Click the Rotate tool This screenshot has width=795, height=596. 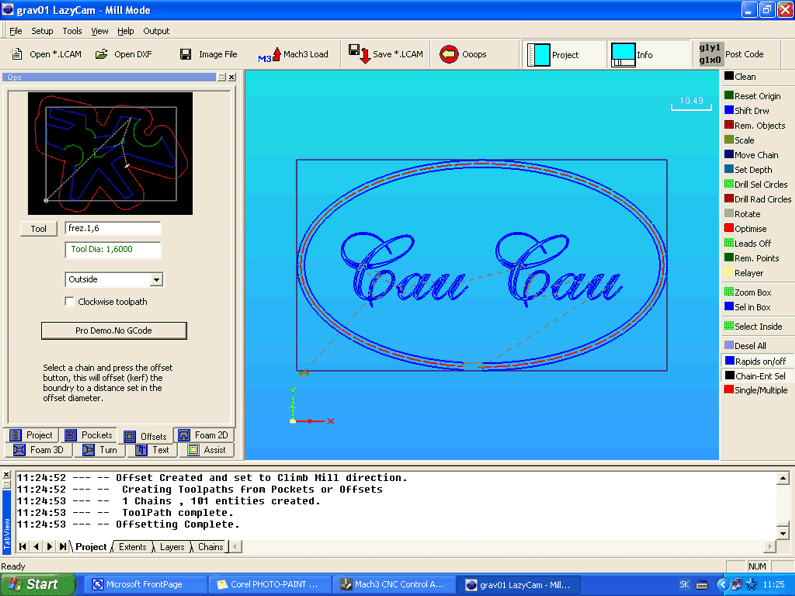click(742, 213)
